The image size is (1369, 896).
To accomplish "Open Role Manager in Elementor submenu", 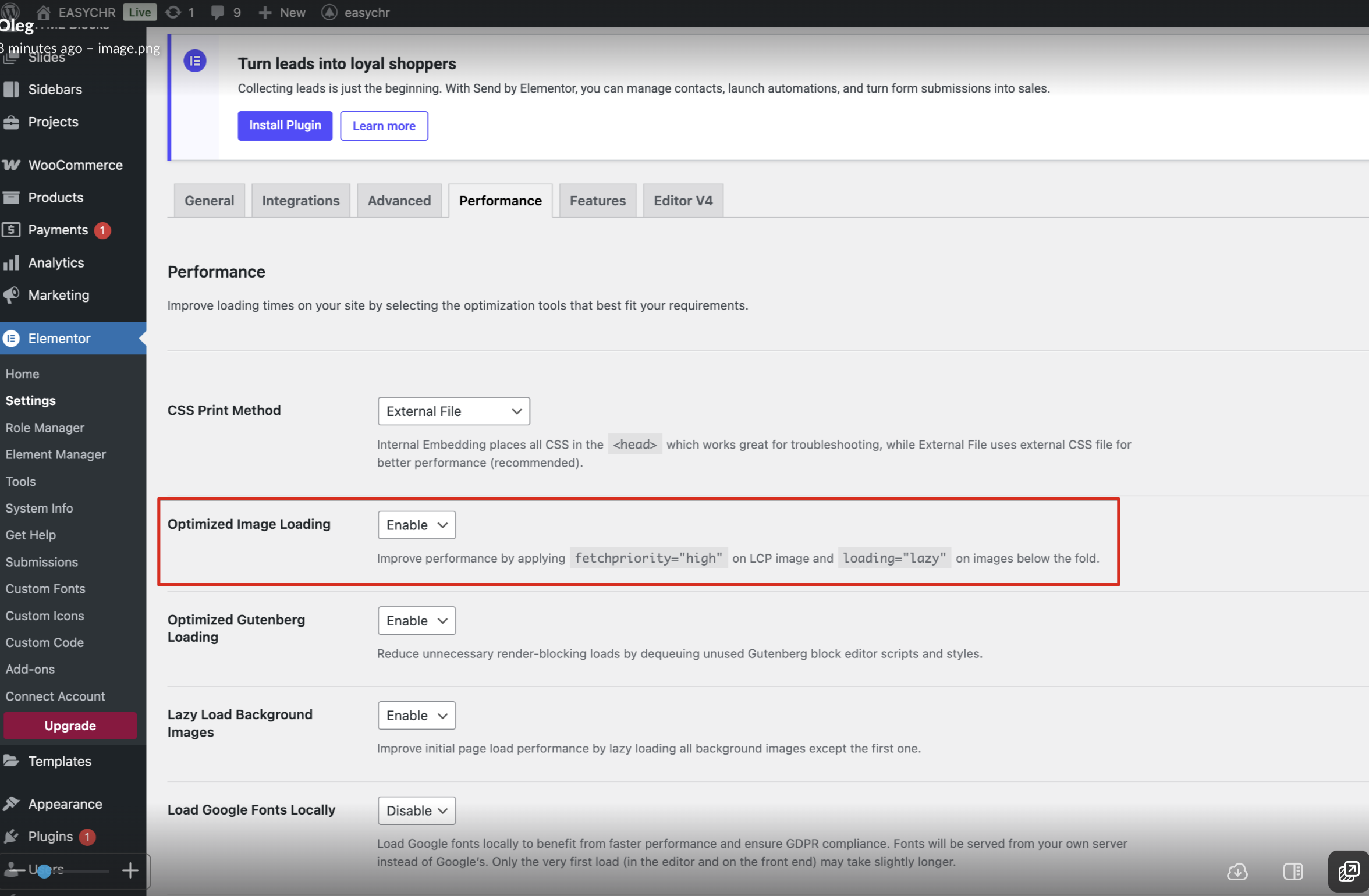I will pyautogui.click(x=45, y=428).
